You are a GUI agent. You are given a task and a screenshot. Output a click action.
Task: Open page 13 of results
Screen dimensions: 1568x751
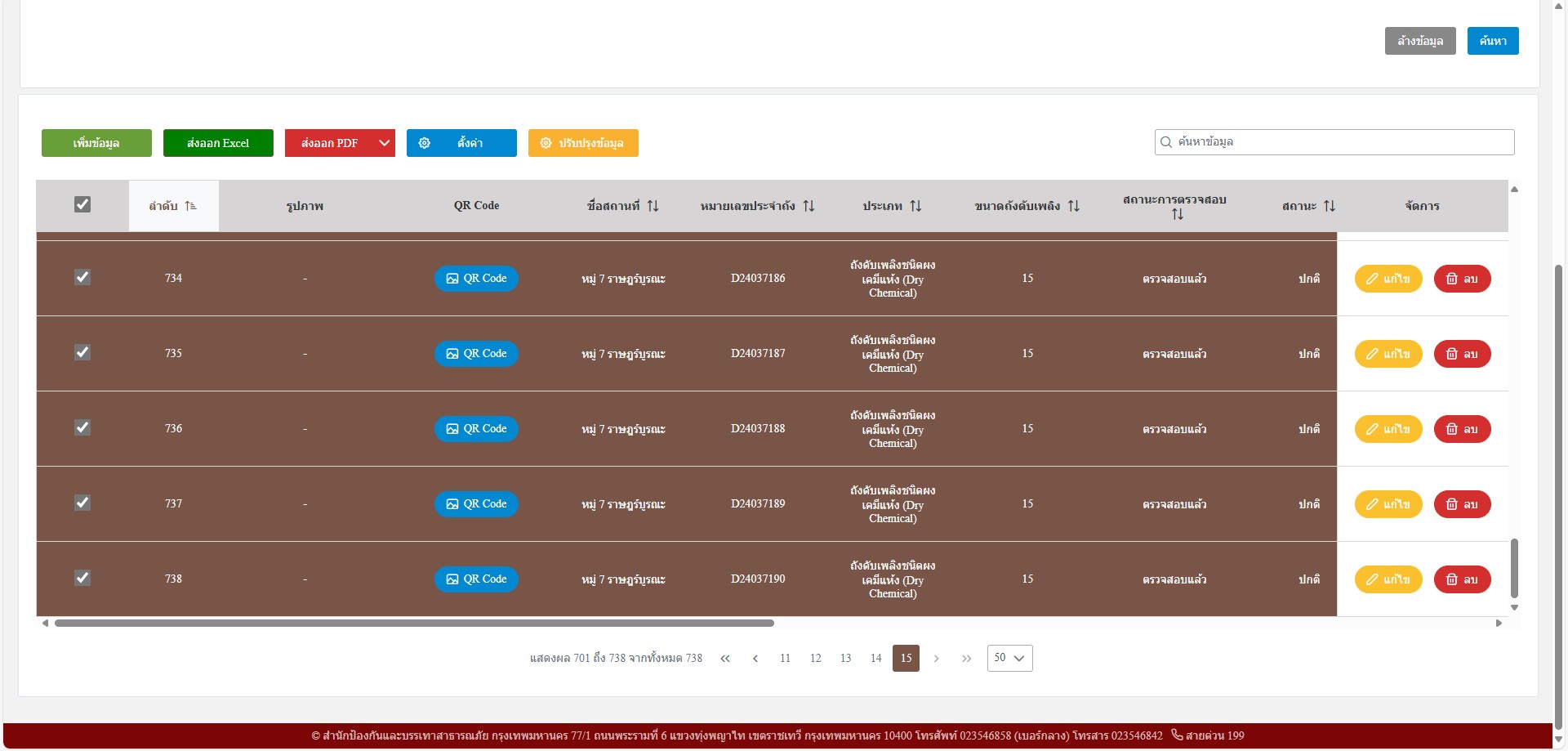coord(846,659)
